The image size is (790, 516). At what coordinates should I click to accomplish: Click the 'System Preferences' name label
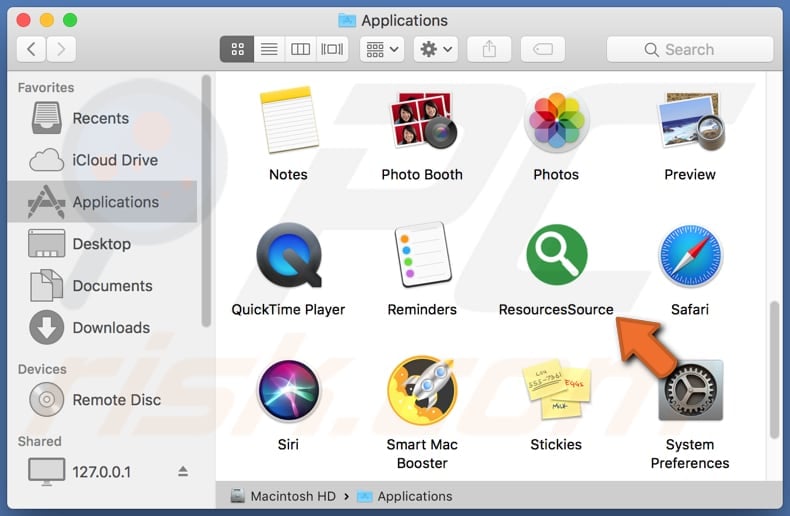coord(690,454)
